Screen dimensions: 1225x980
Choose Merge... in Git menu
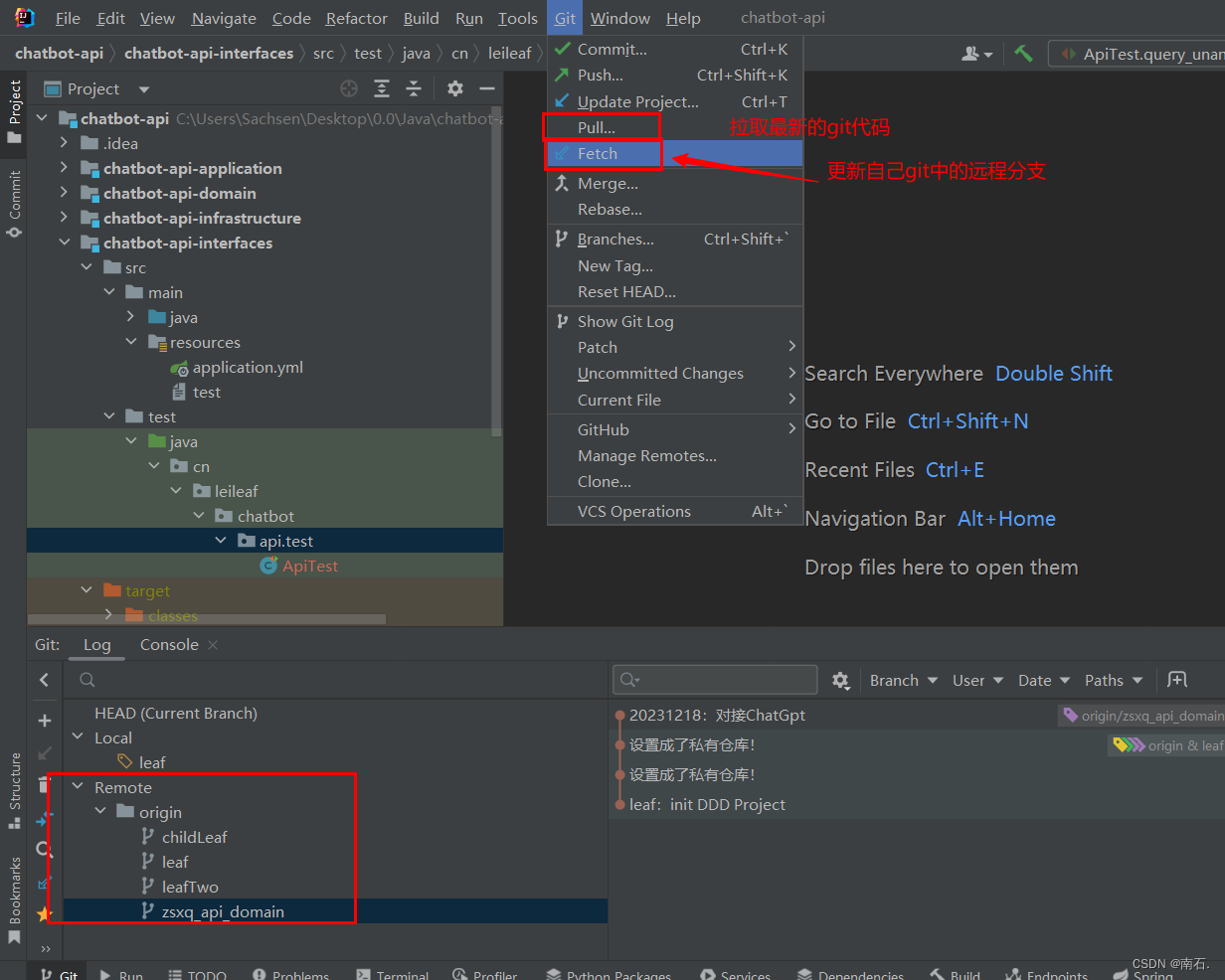pos(675,183)
